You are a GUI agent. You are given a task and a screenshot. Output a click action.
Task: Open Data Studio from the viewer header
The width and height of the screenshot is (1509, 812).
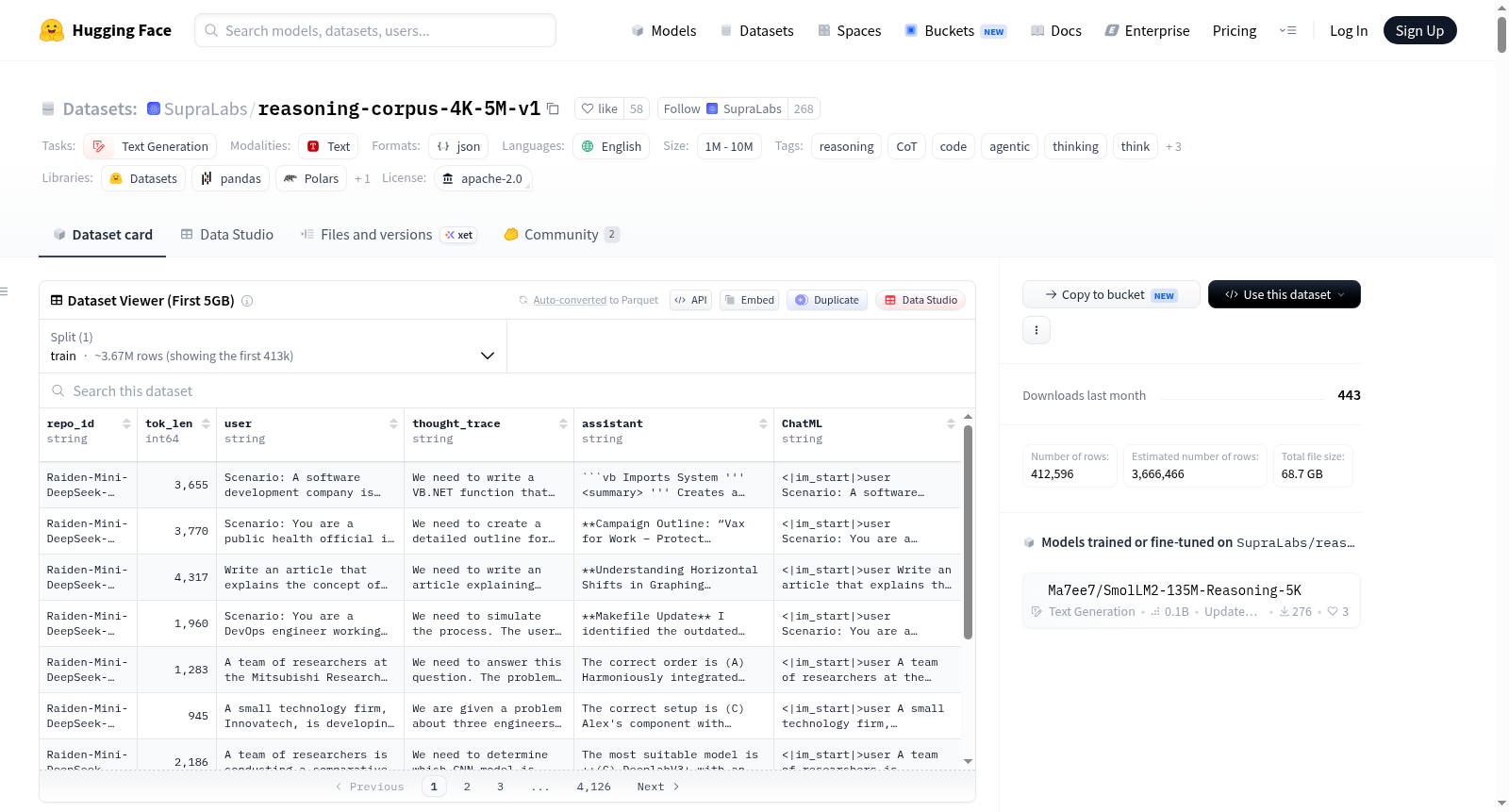920,300
